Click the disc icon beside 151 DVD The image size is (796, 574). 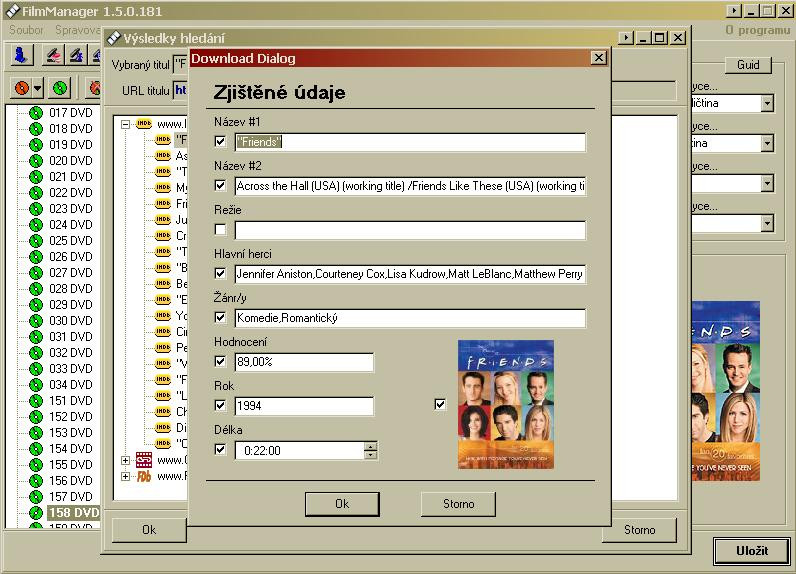coord(36,401)
